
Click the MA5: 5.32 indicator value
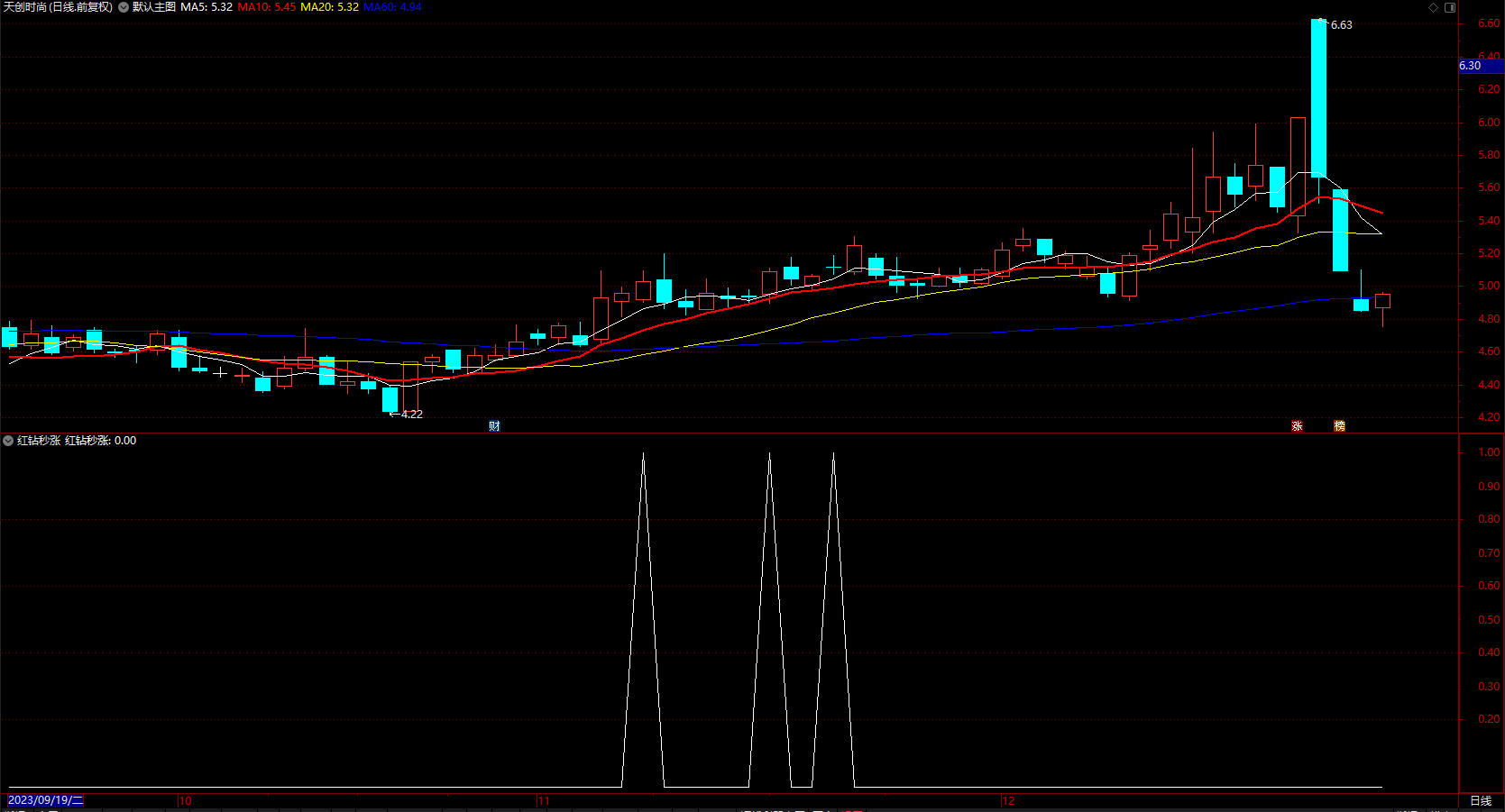pos(206,7)
